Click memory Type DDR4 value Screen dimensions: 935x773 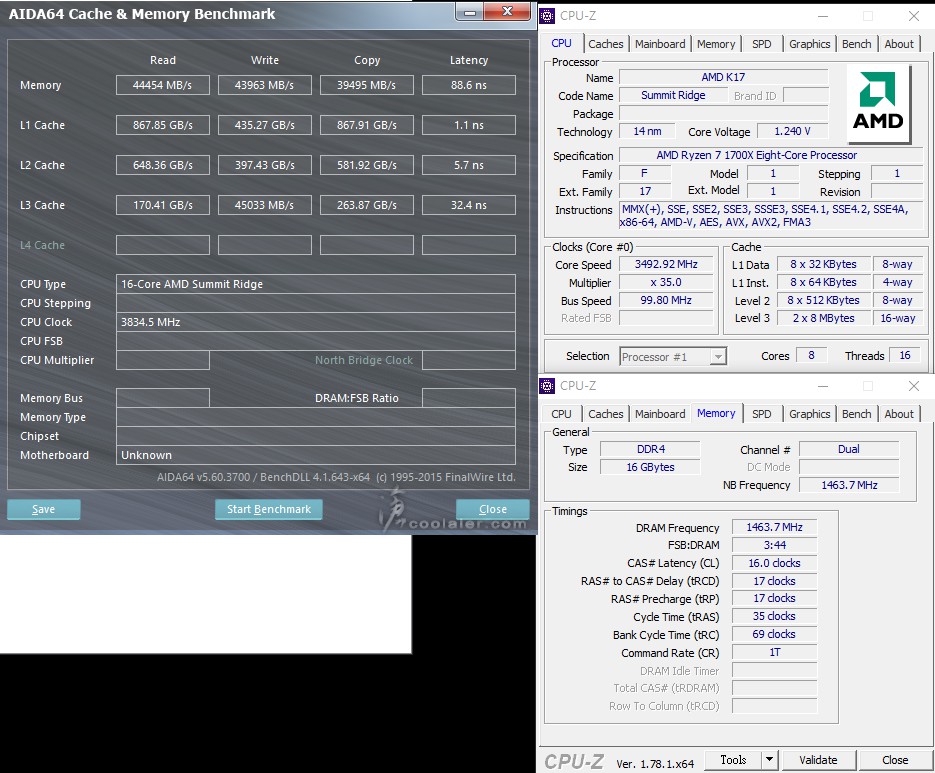click(x=651, y=449)
